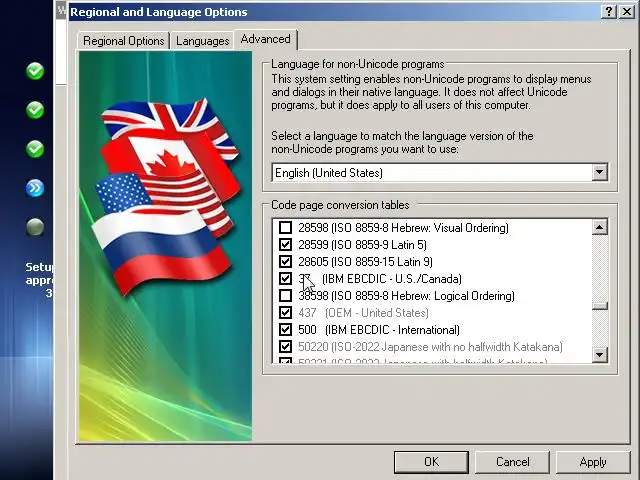Click the first green checkmark setup step
This screenshot has width=640, height=480.
(35, 71)
